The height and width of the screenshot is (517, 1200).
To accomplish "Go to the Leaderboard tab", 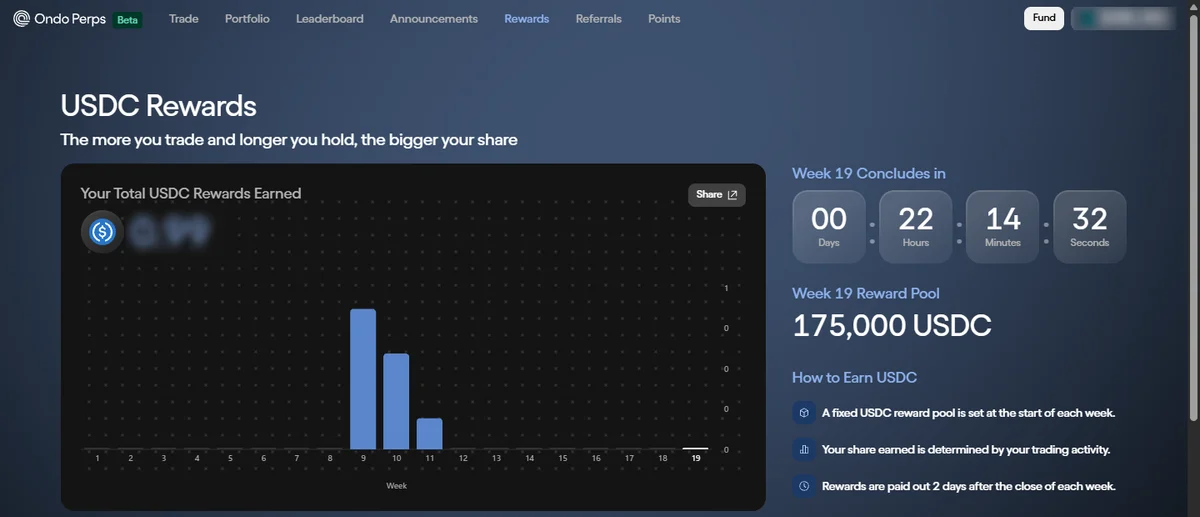I will coord(330,18).
